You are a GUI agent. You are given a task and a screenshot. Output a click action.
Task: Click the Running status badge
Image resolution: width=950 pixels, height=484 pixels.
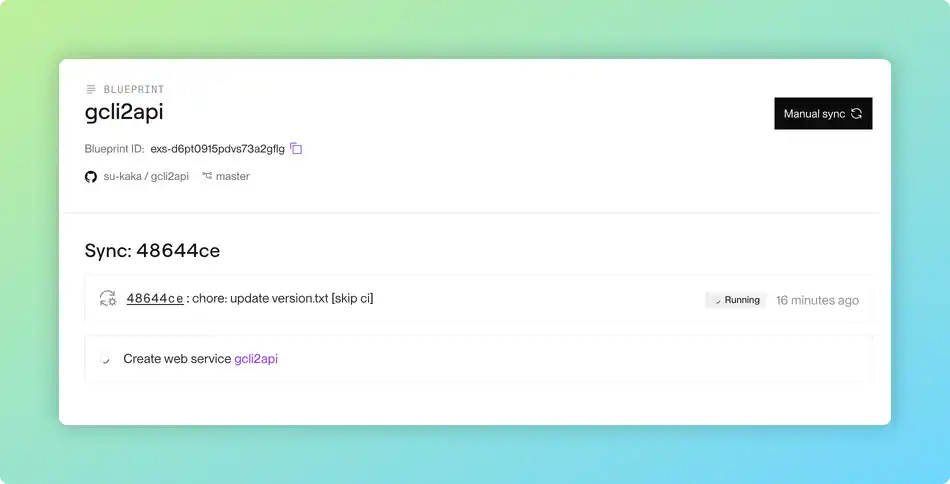coord(736,300)
